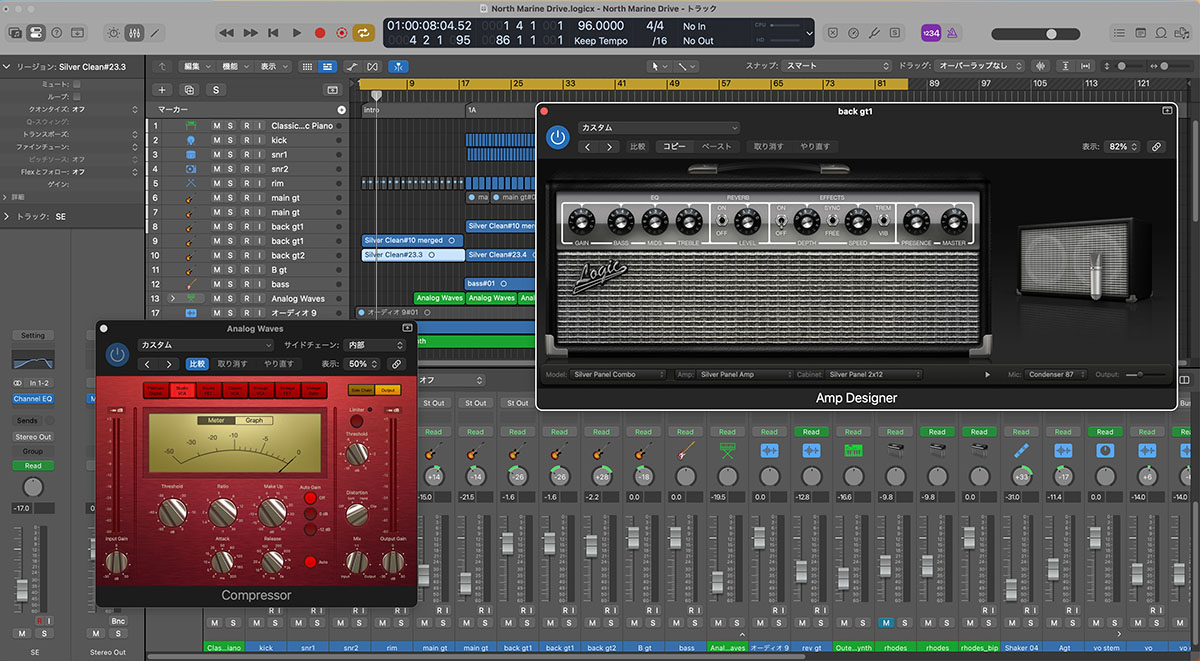Click the Go to Beginning transport icon

(x=273, y=33)
